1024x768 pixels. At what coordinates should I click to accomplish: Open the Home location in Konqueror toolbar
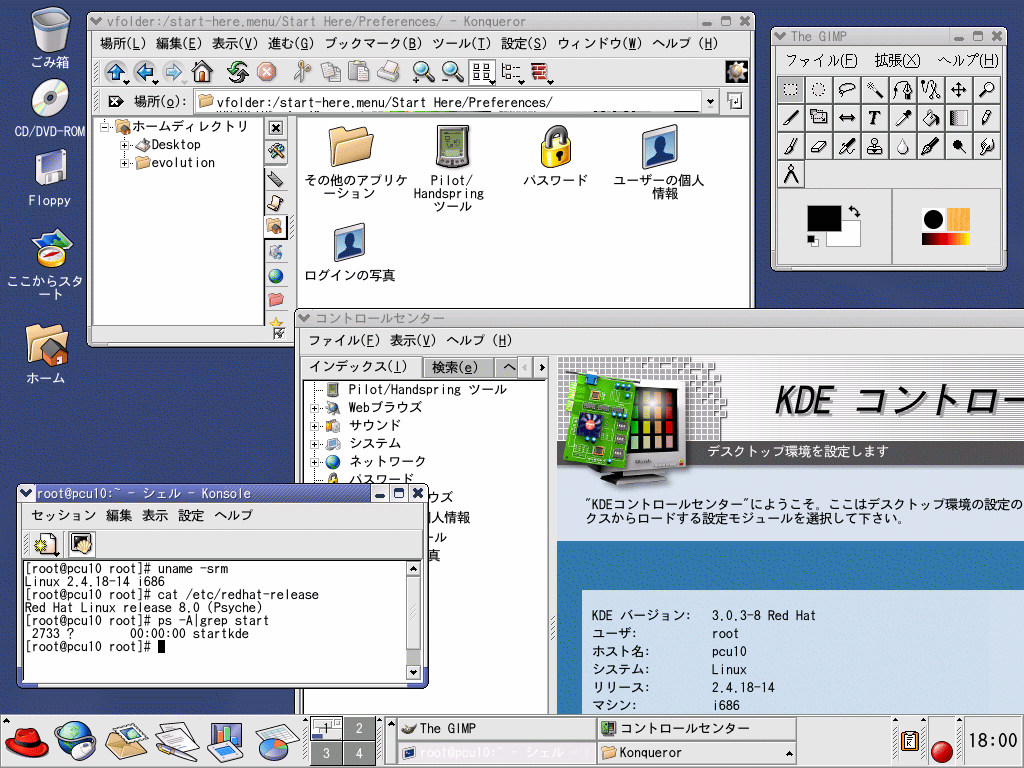(x=202, y=72)
